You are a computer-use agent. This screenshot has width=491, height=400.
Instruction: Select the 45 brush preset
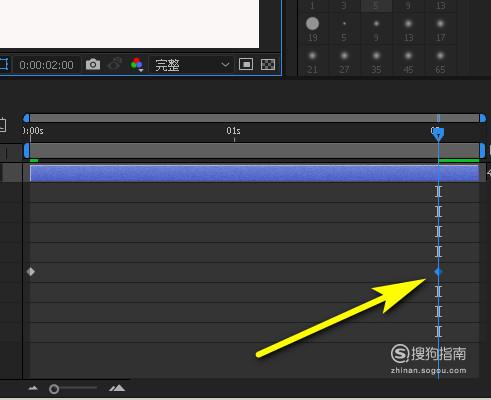pyautogui.click(x=408, y=62)
